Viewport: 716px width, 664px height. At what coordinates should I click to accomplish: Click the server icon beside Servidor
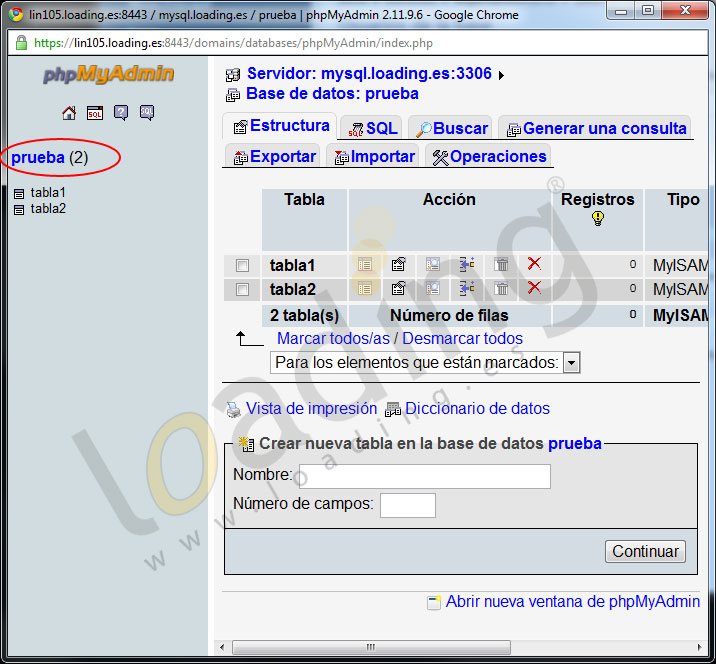pos(233,75)
